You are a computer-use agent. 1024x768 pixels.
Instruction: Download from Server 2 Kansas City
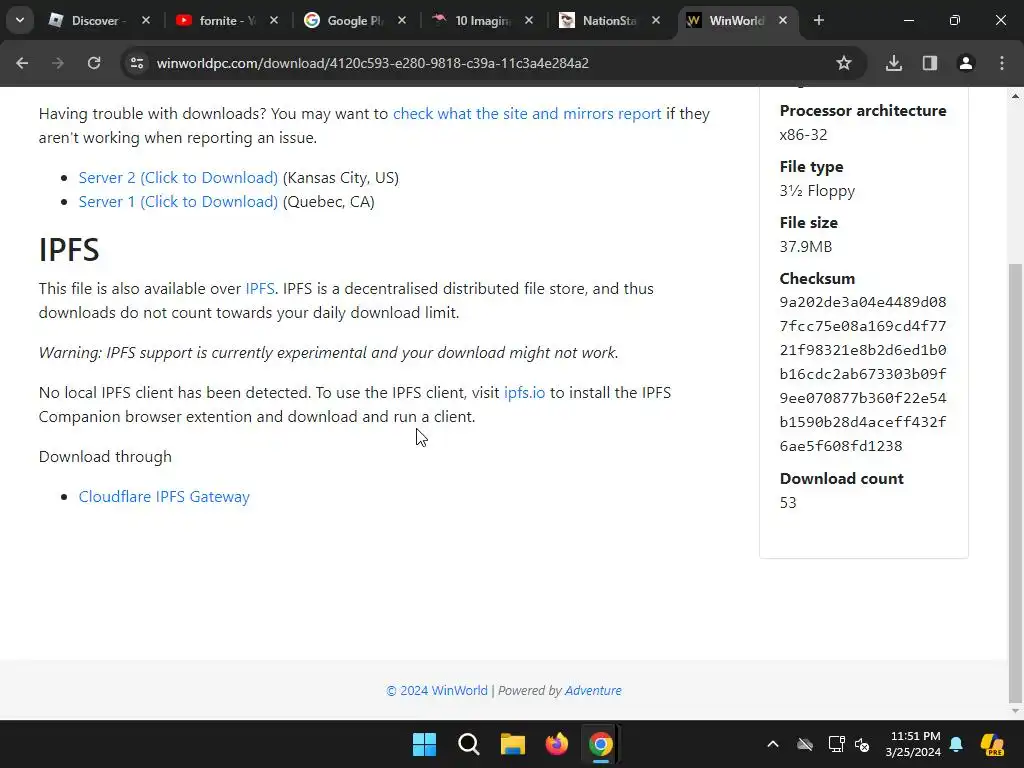coord(178,178)
